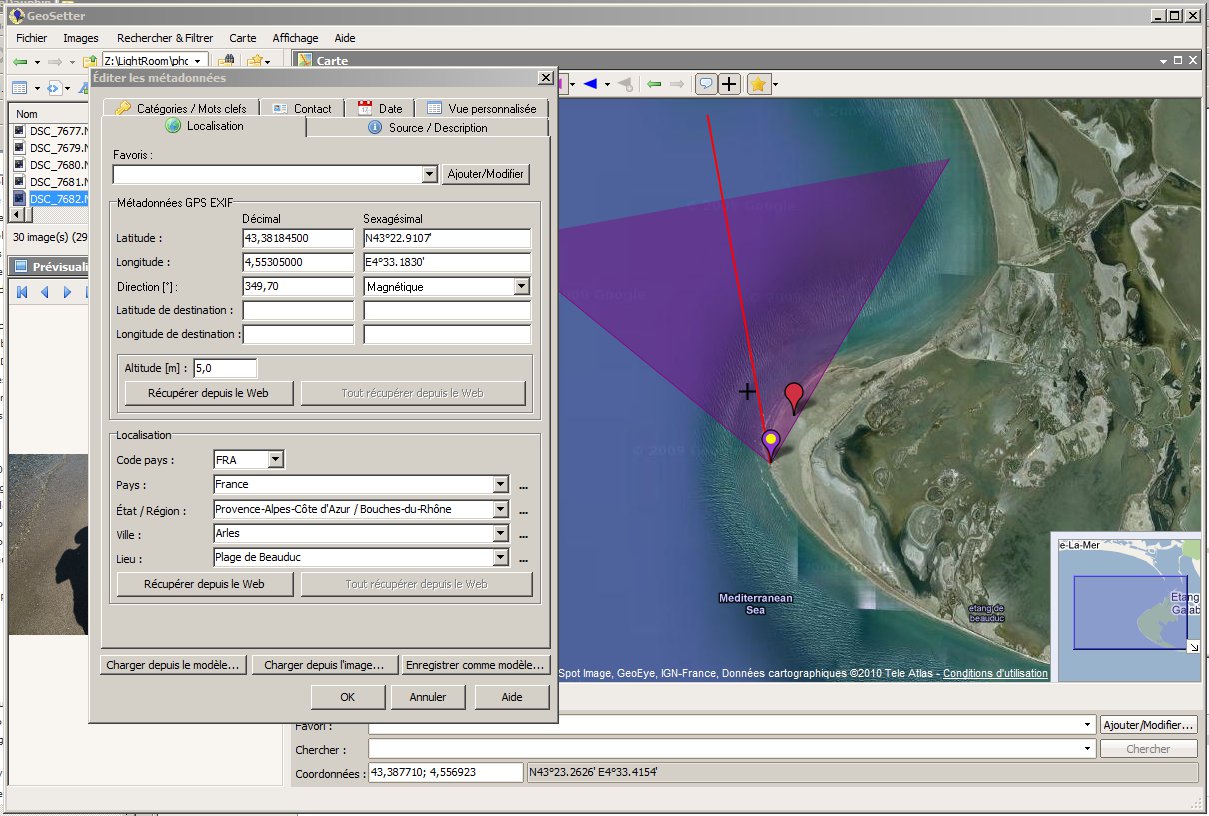Open the Carte menu

pyautogui.click(x=242, y=38)
